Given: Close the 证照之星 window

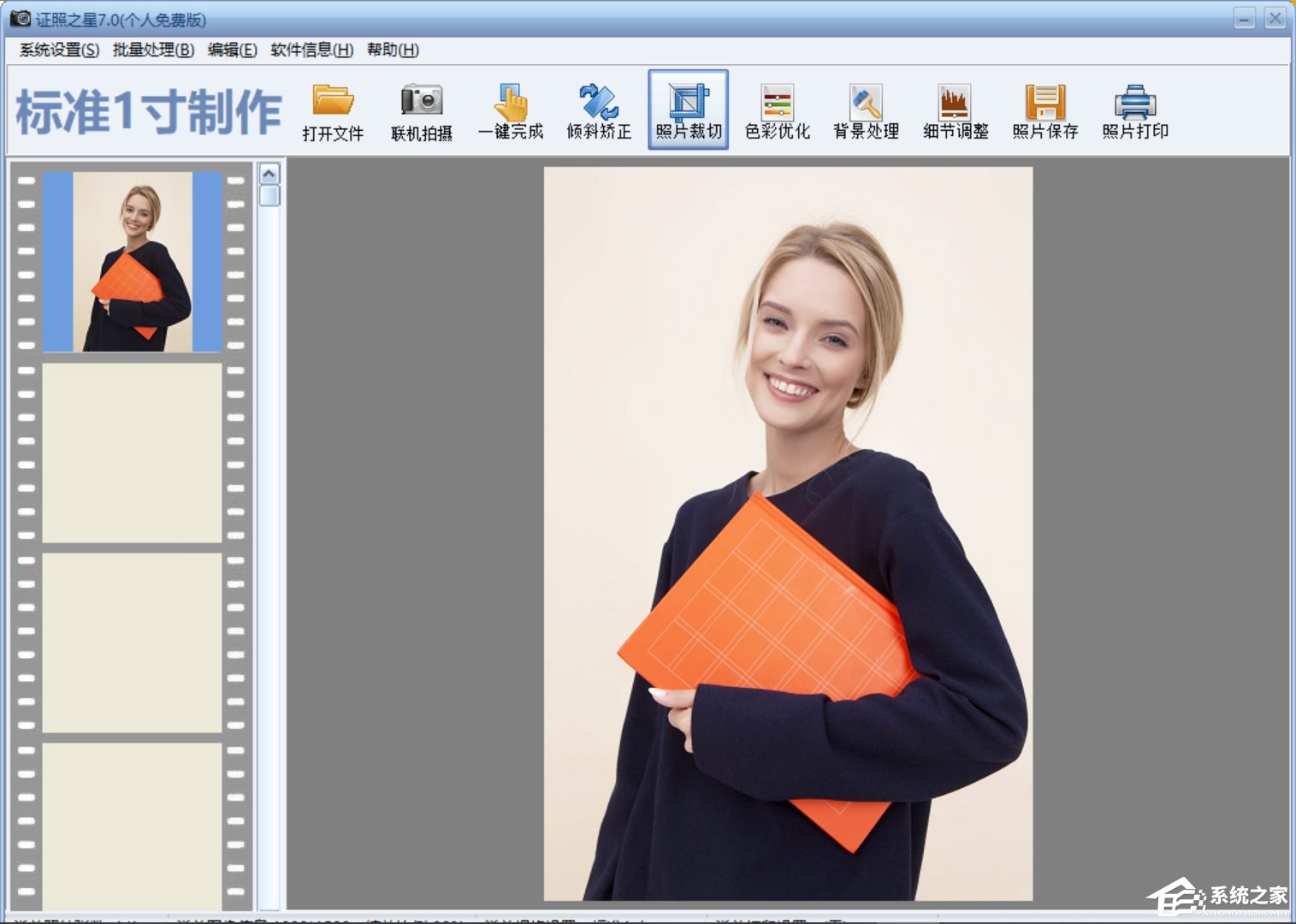Looking at the screenshot, I should [1275, 18].
